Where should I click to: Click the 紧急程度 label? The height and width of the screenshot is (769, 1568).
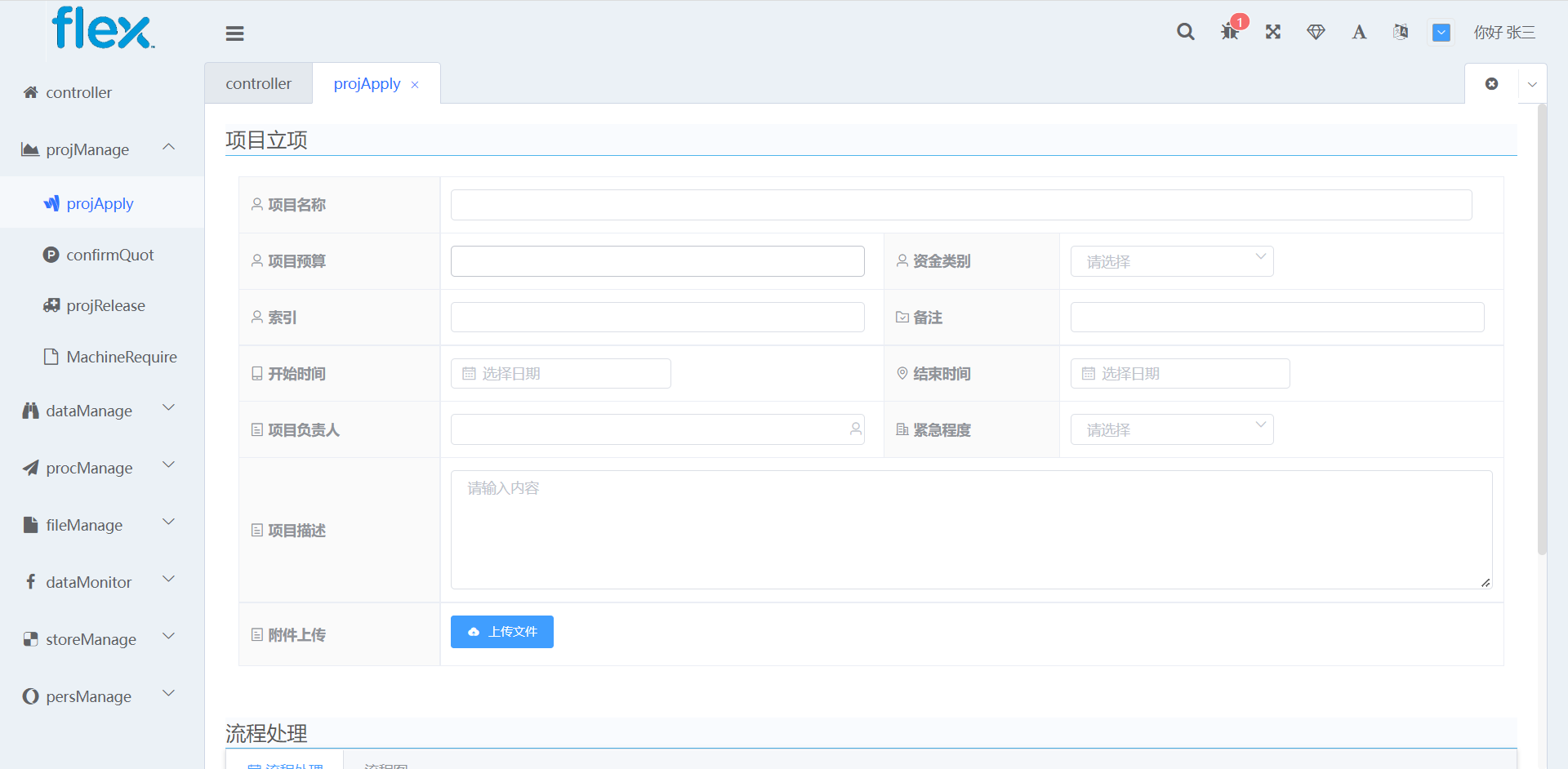pos(942,430)
